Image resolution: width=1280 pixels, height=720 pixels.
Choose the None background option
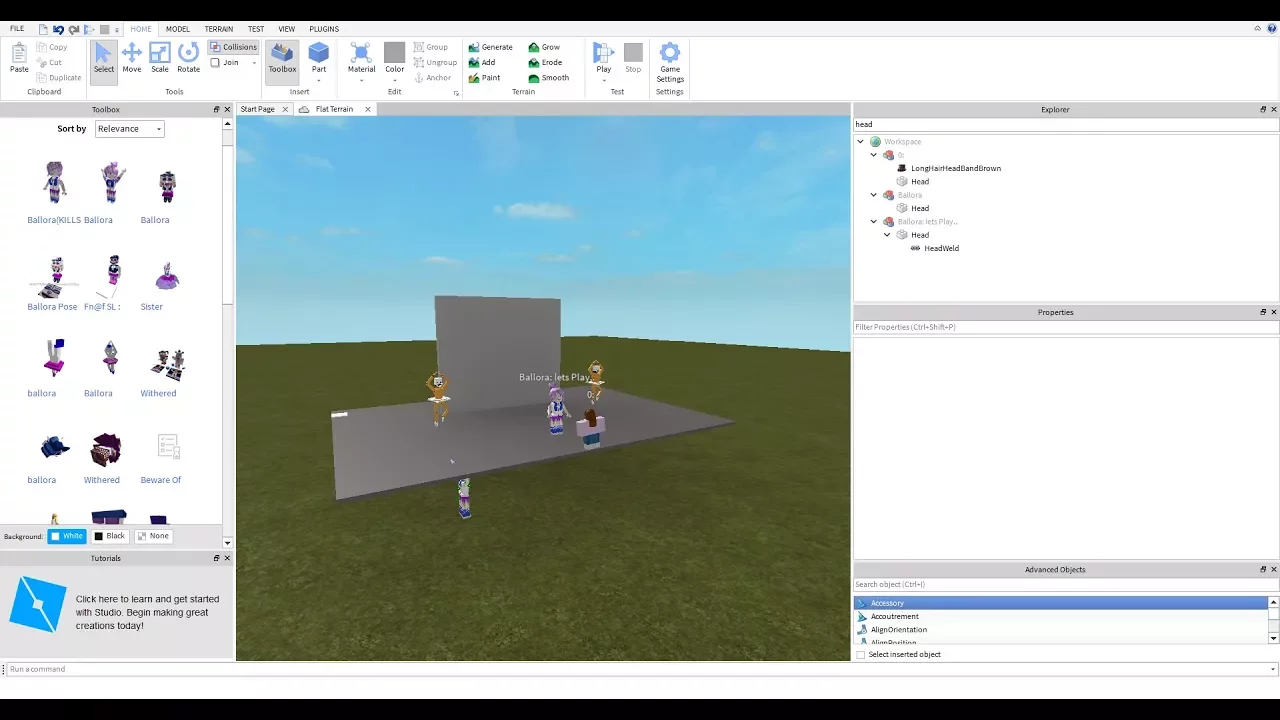(x=153, y=536)
